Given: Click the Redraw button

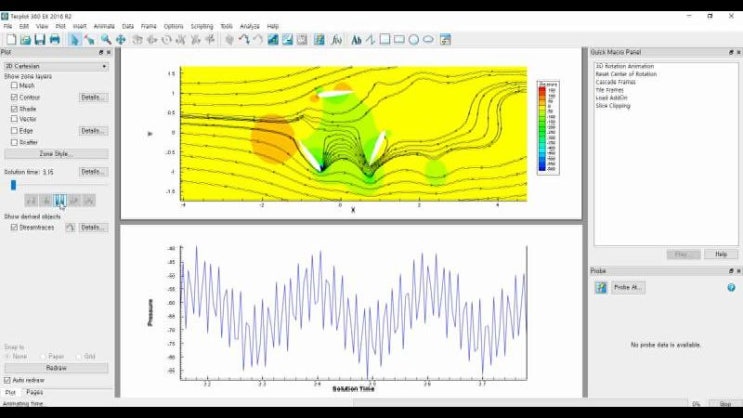Looking at the screenshot, I should click(x=56, y=368).
